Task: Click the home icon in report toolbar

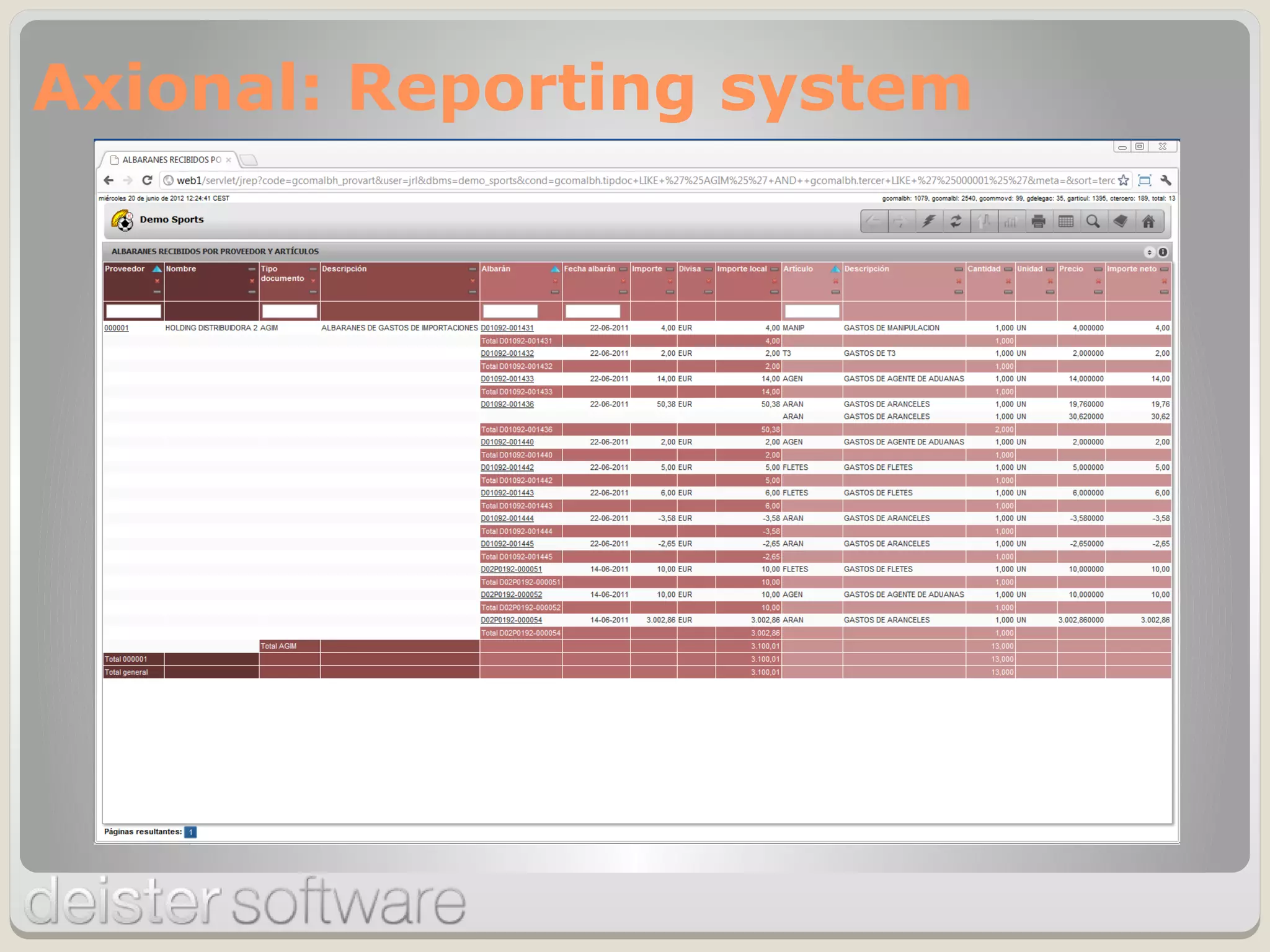Action: point(1148,221)
